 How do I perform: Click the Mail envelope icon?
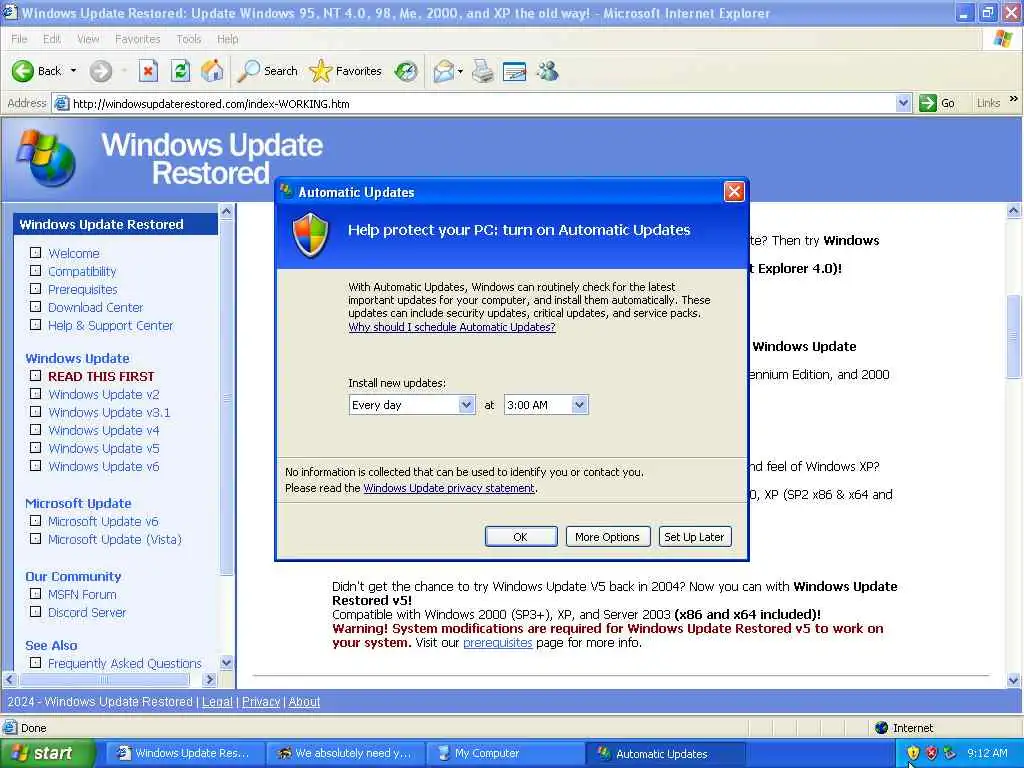443,71
